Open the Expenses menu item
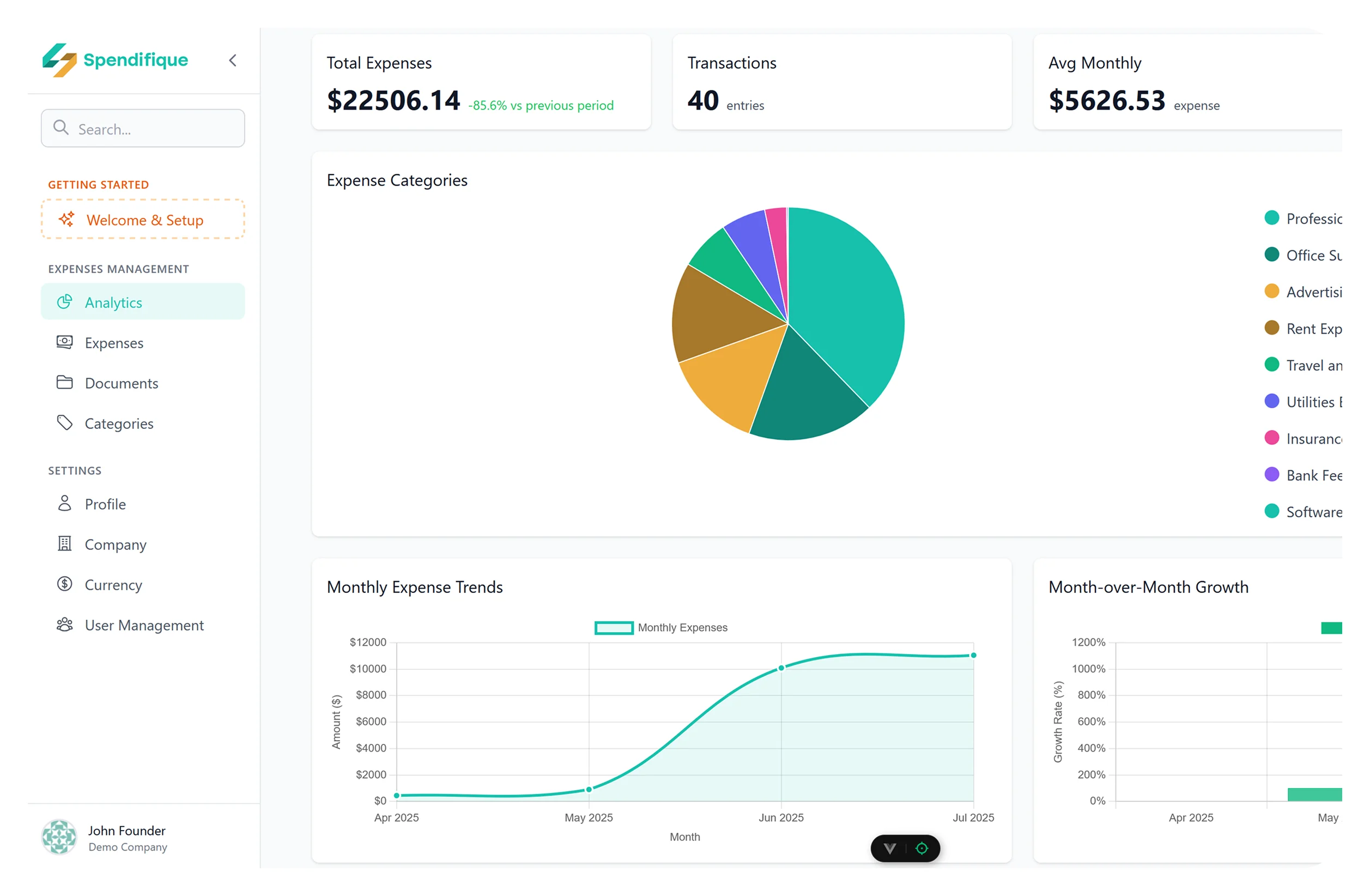Image resolution: width=1370 pixels, height=896 pixels. 114,343
